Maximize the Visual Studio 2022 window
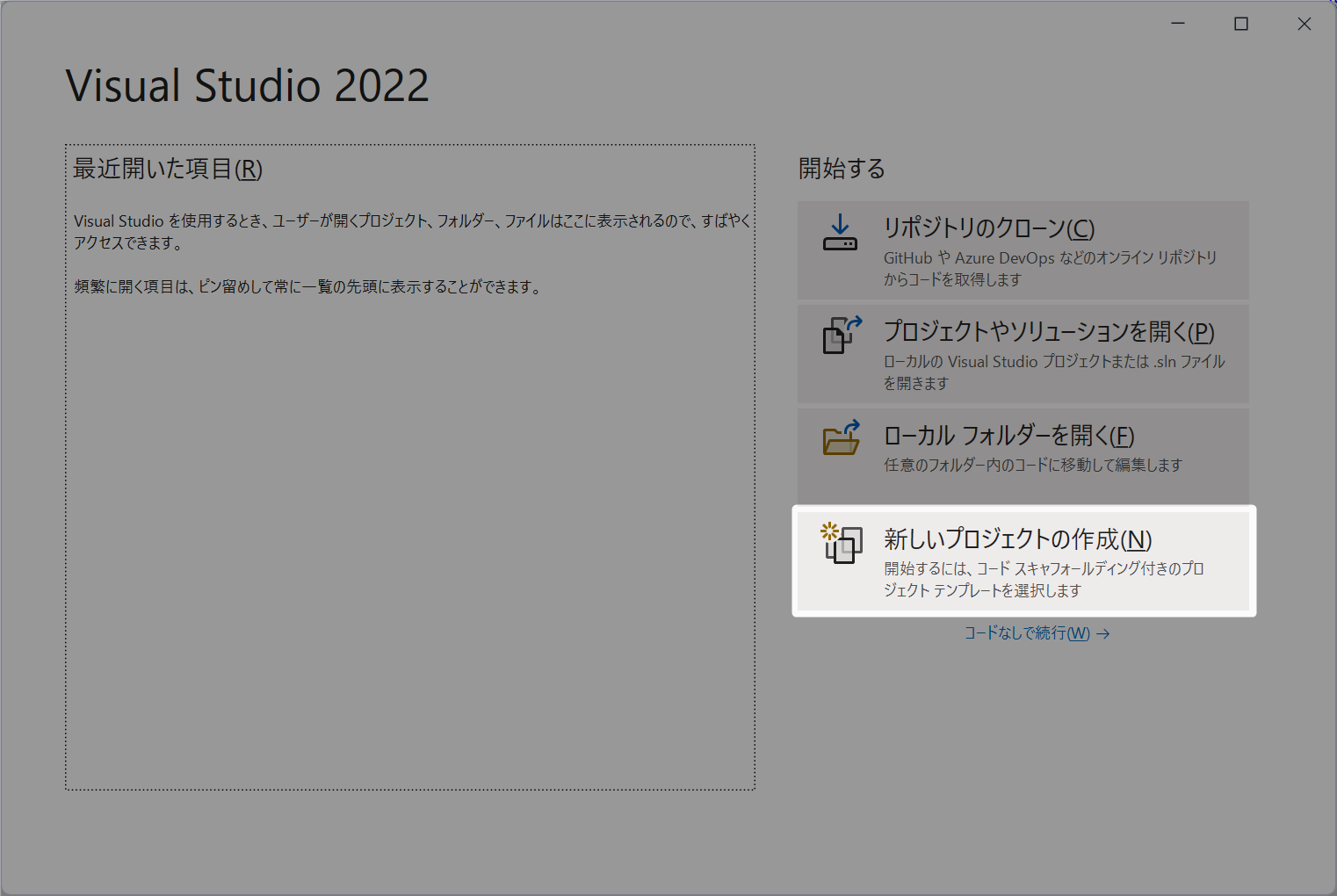The image size is (1337, 896). point(1241,24)
